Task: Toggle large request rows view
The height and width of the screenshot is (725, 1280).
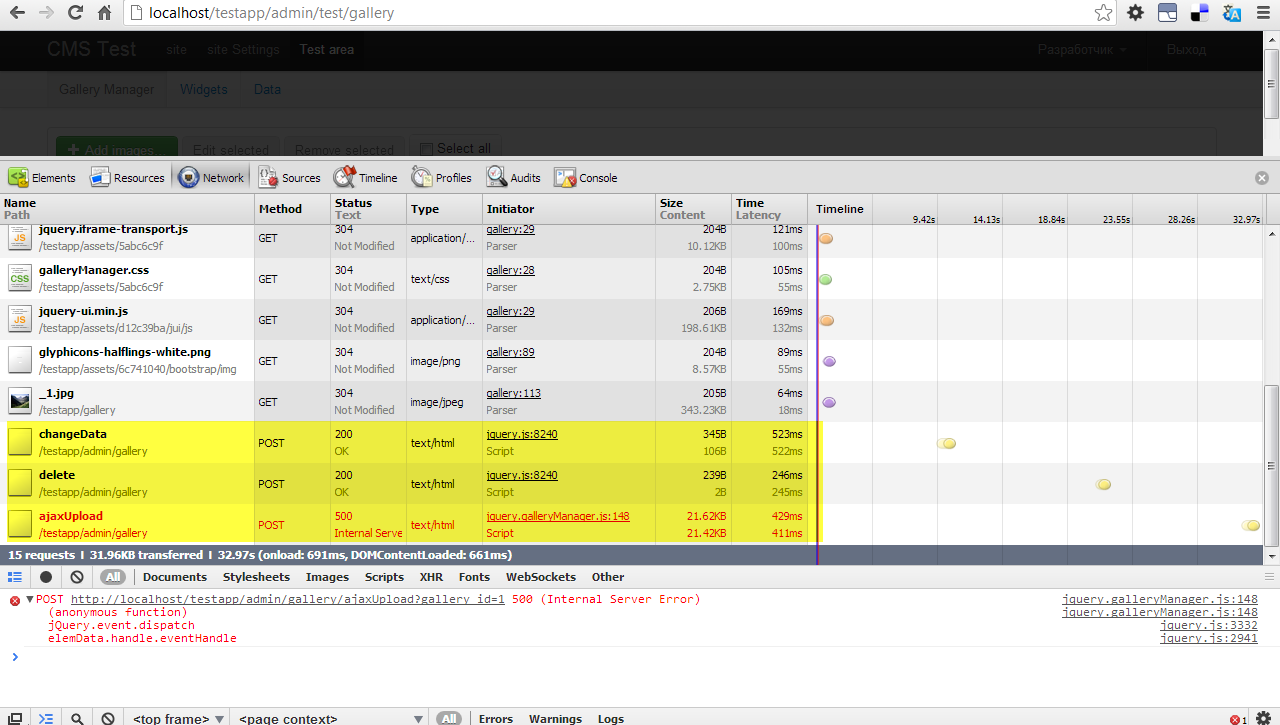Action: click(15, 577)
